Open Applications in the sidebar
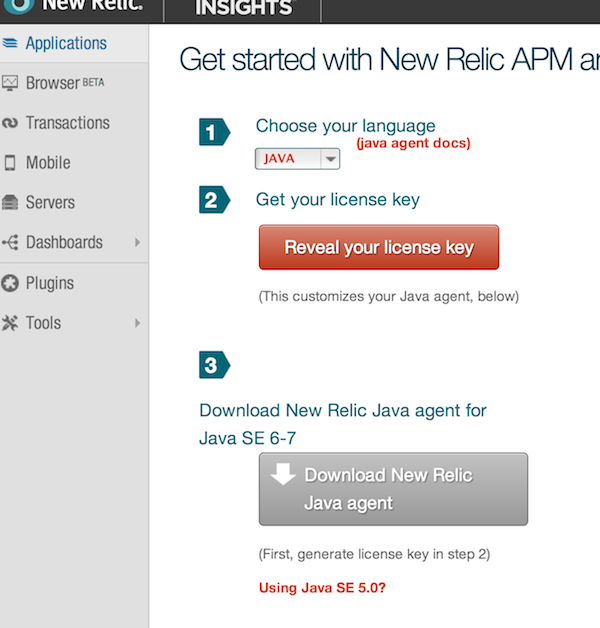The width and height of the screenshot is (600, 628). (x=66, y=43)
